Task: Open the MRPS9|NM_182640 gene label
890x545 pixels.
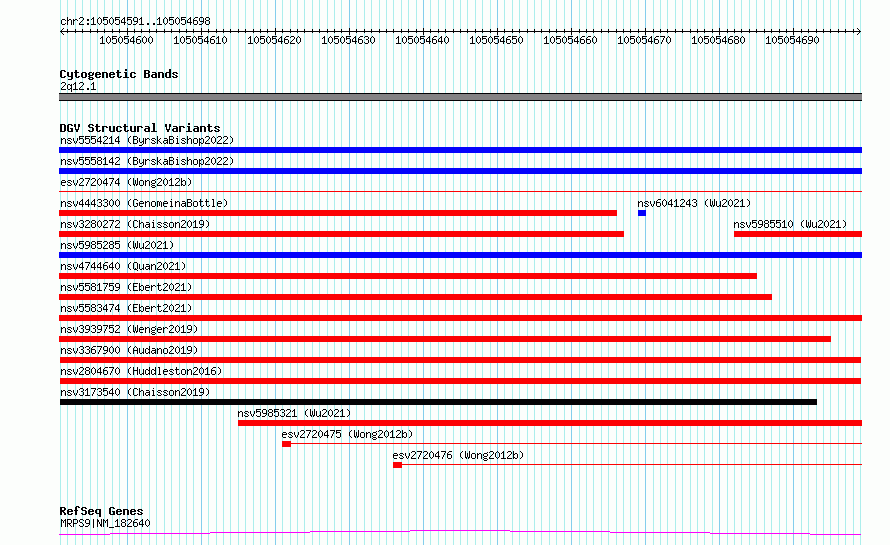Action: (x=105, y=523)
